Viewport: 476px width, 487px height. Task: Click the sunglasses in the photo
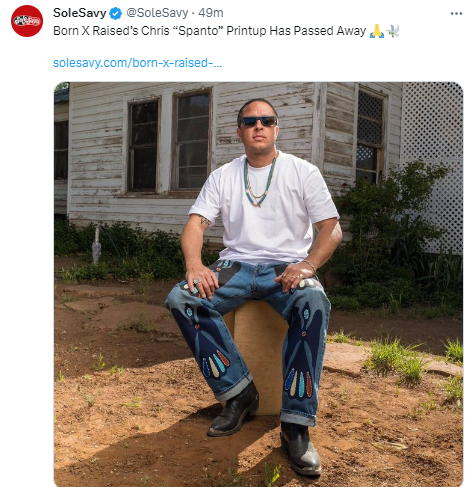coord(259,121)
